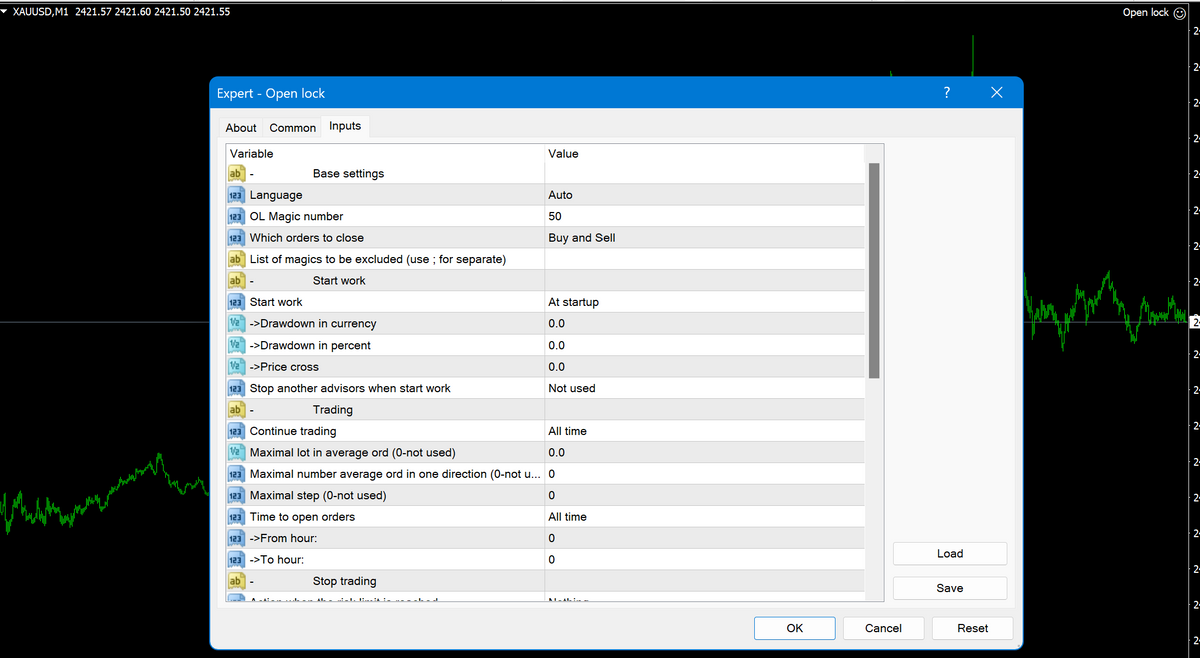Click the Base settings string icon
This screenshot has width=1200, height=658.
(x=237, y=174)
